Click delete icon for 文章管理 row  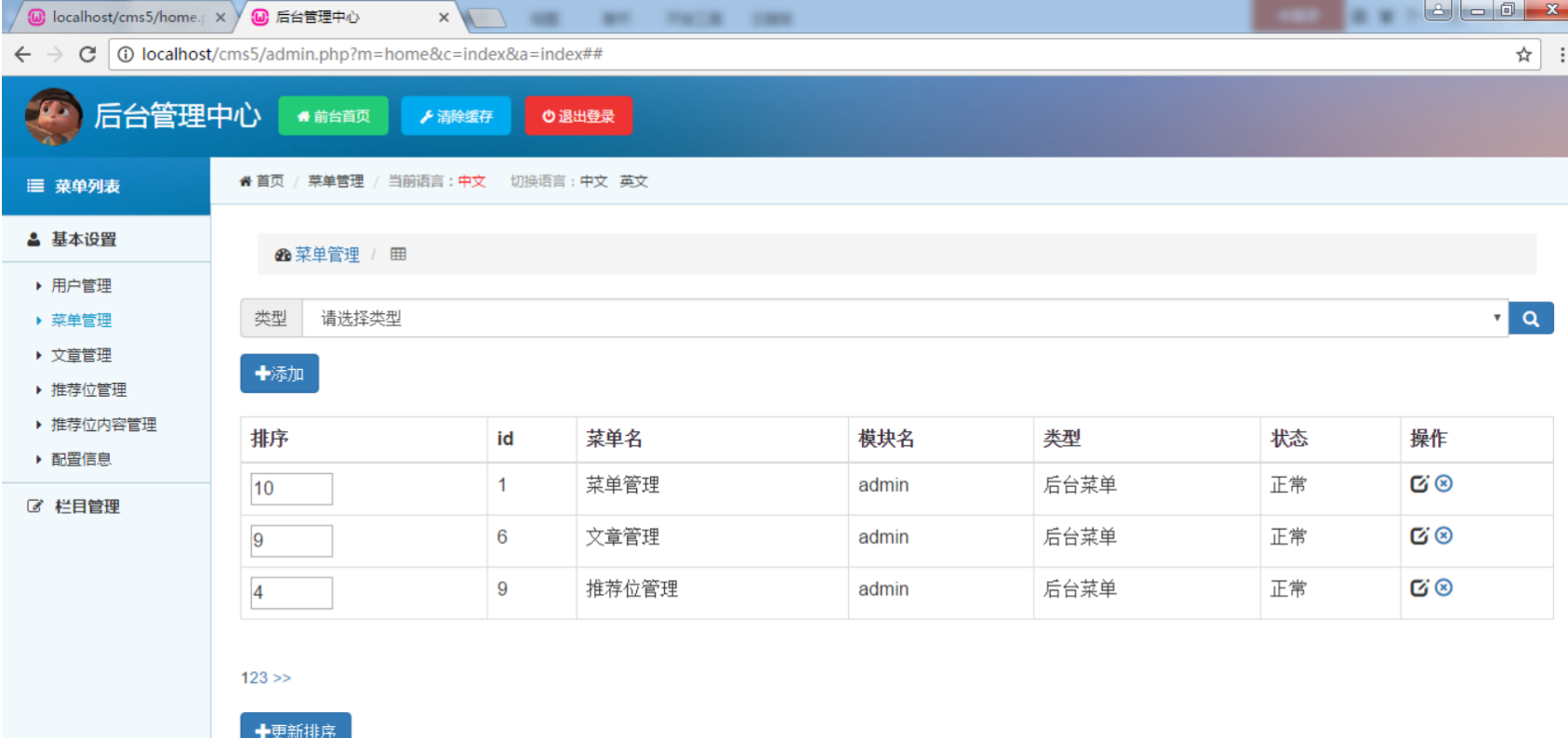1443,535
